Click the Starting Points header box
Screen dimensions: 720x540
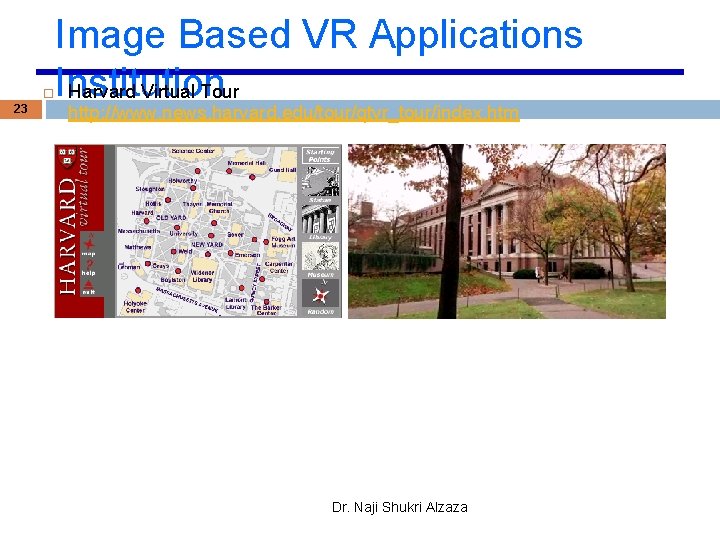click(321, 156)
